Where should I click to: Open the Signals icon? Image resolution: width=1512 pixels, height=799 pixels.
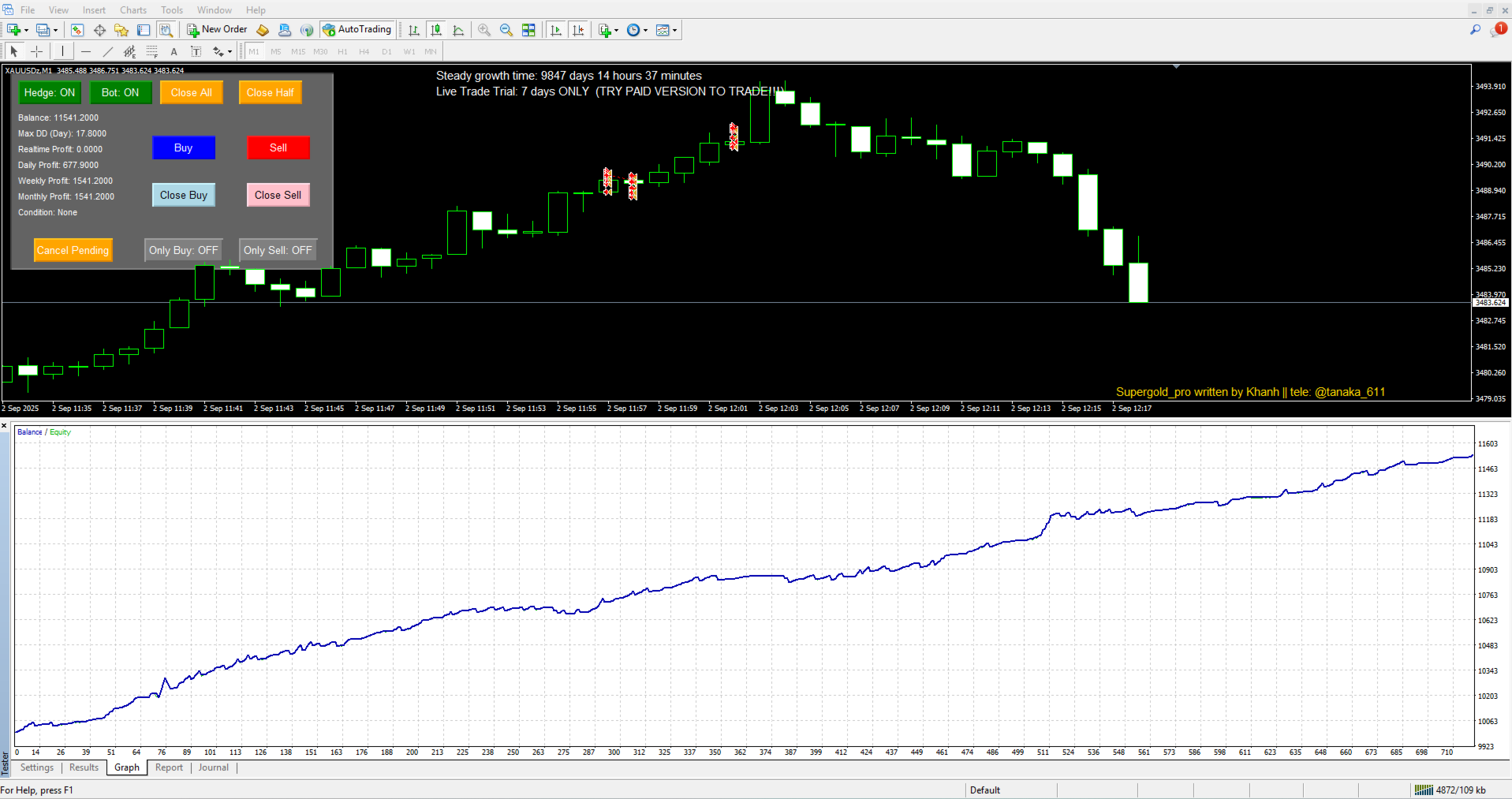click(x=307, y=30)
